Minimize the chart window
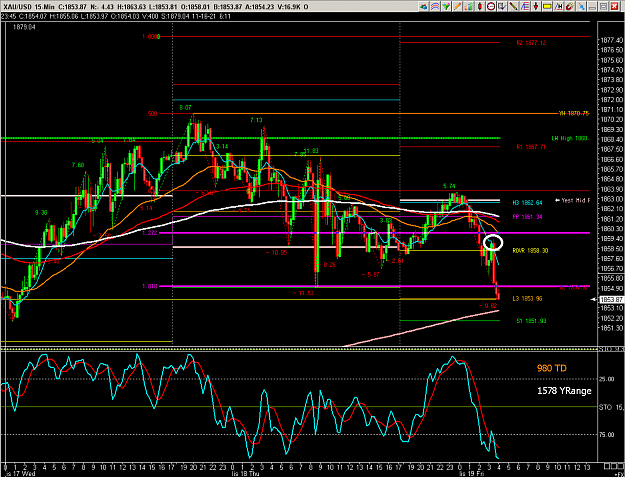This screenshot has height=477, width=625. click(592, 6)
